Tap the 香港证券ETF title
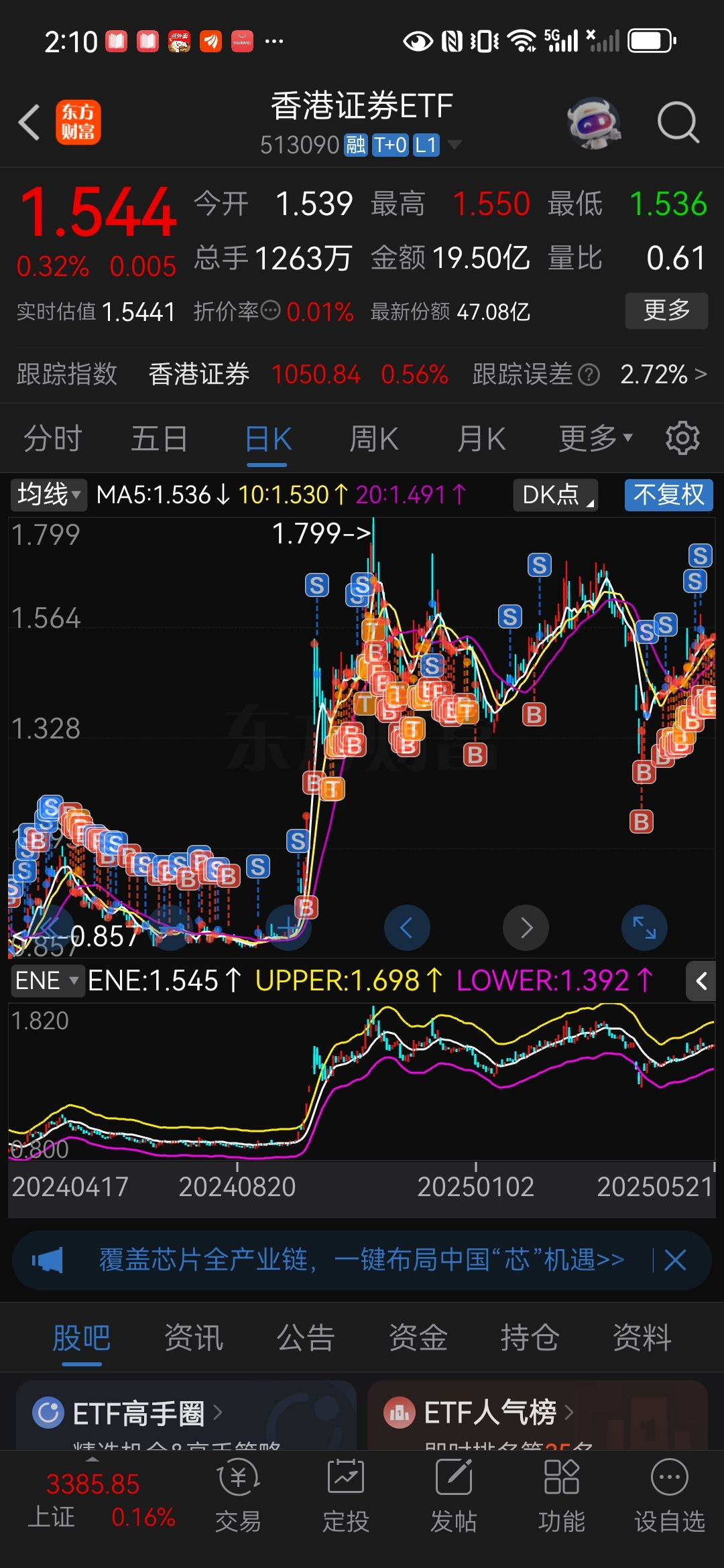Viewport: 724px width, 1568px height. [x=362, y=106]
